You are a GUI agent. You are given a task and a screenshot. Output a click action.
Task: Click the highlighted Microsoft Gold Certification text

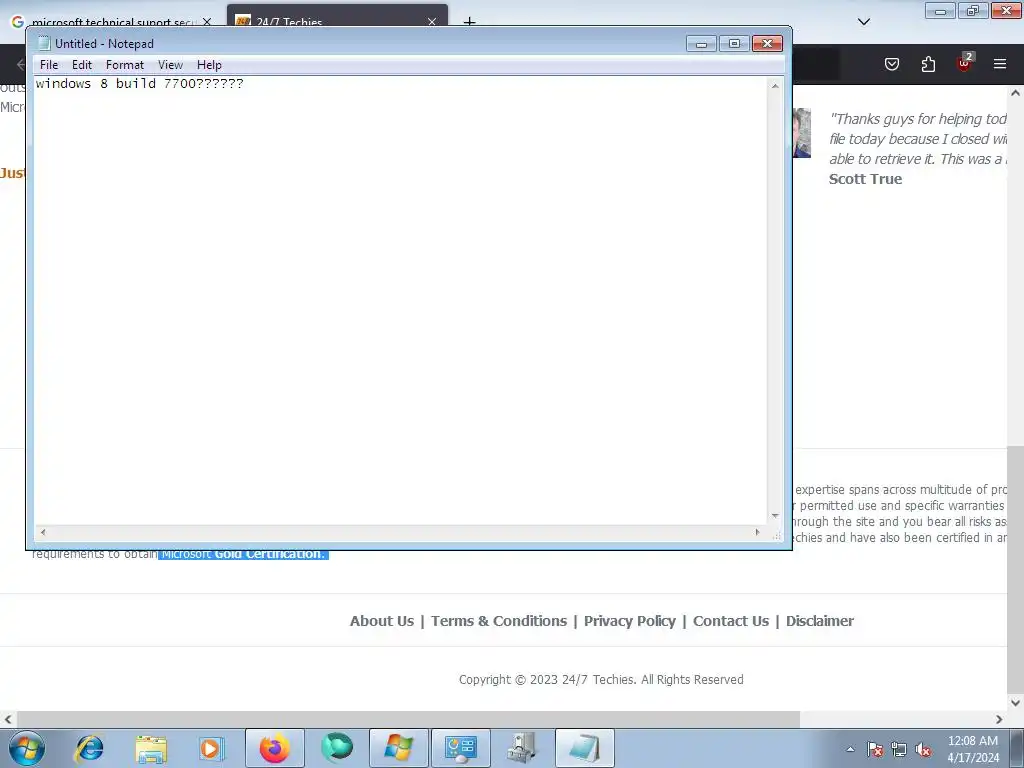click(243, 554)
